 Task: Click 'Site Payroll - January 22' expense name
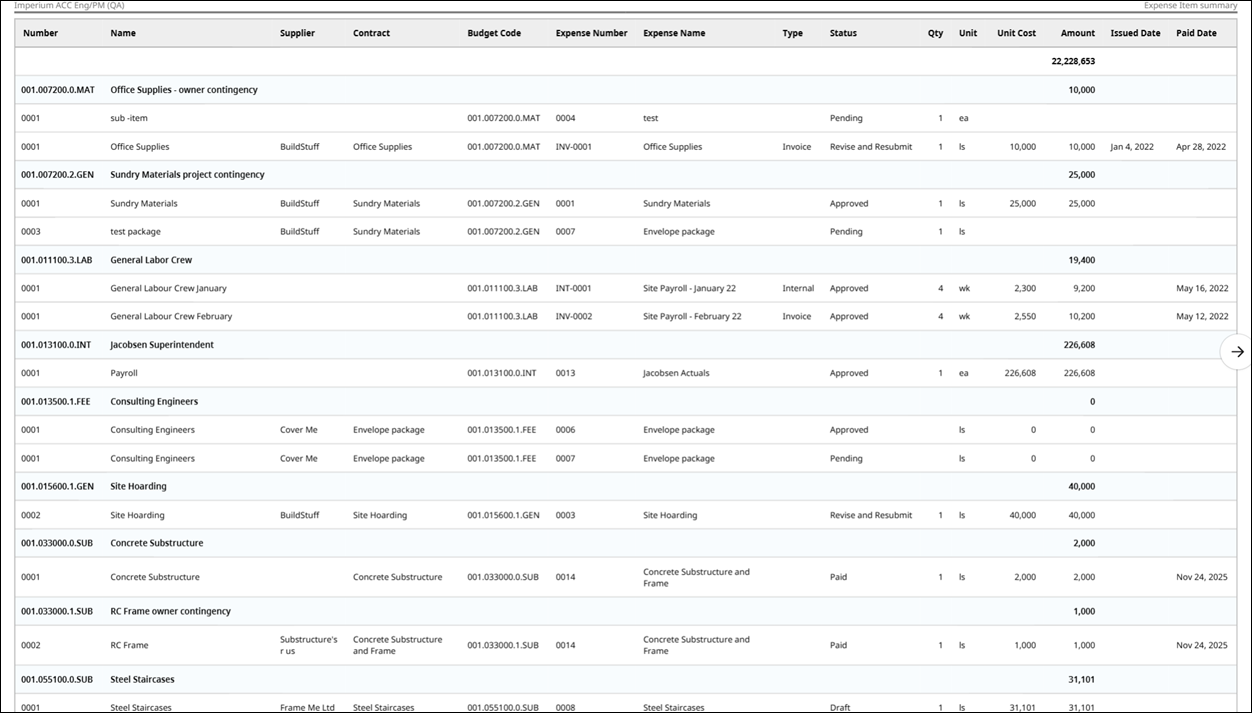point(689,288)
